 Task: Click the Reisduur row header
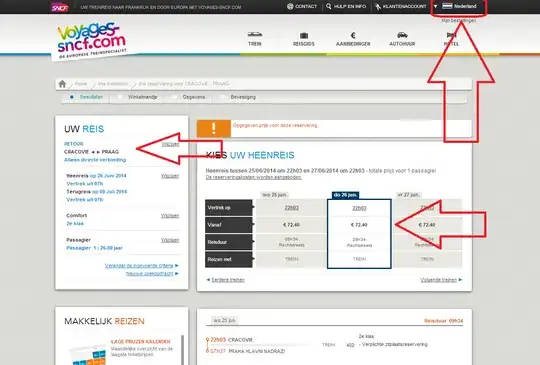coord(229,242)
